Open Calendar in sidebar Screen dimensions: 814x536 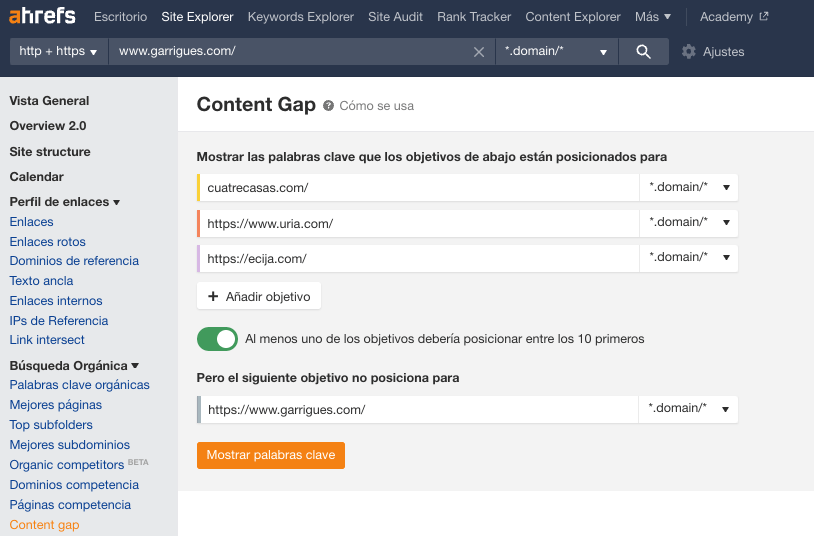[x=36, y=177]
